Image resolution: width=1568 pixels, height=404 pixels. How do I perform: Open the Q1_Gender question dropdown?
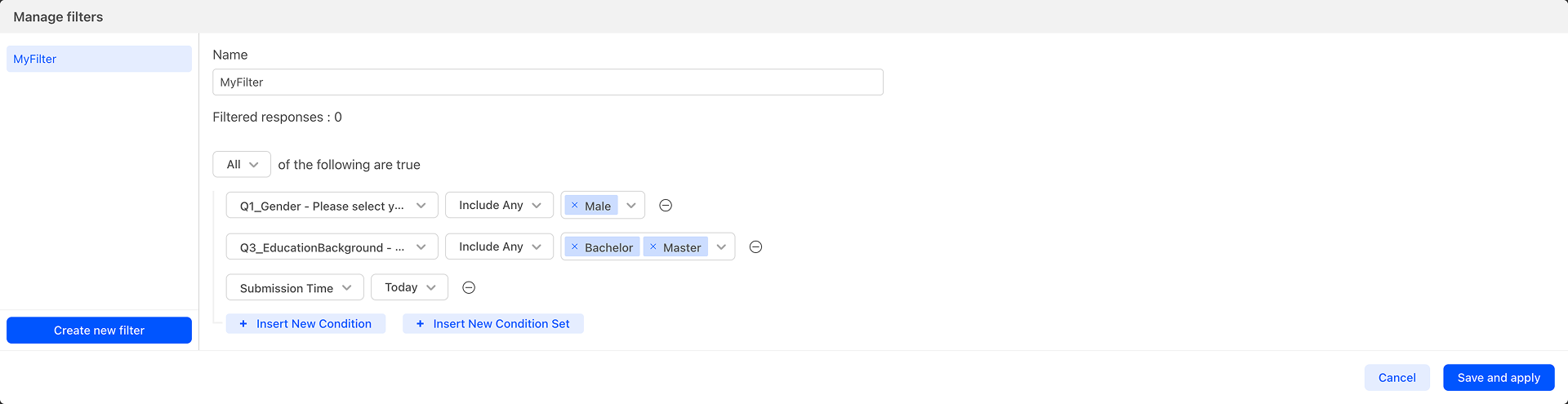pos(332,206)
